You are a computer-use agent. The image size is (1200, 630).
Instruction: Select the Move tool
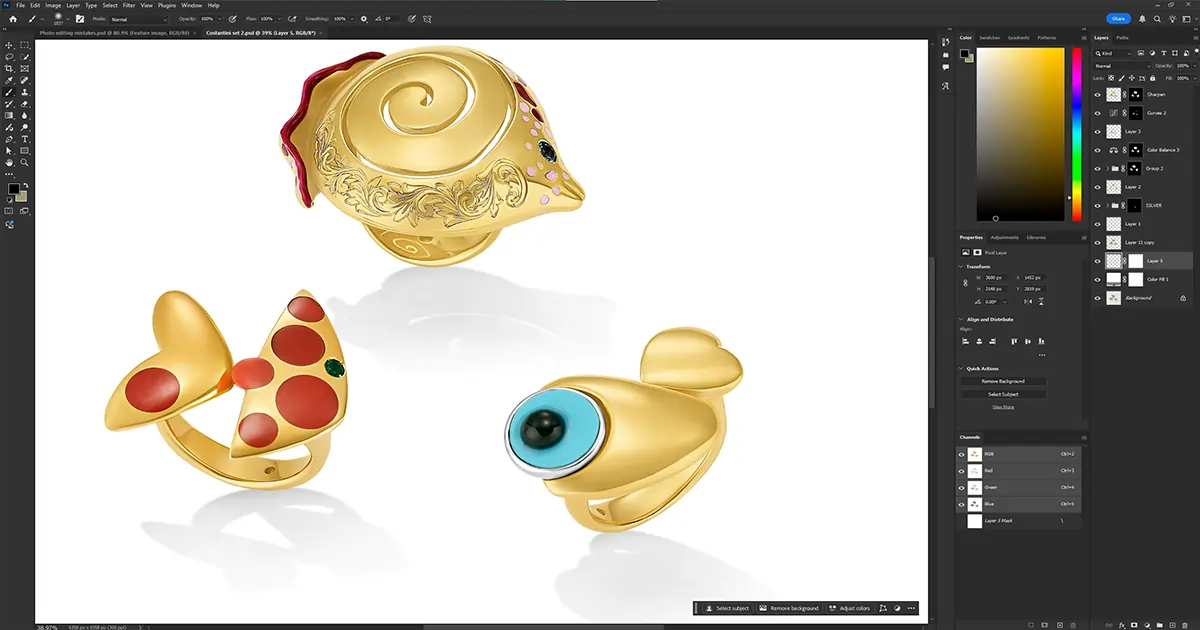[10, 45]
